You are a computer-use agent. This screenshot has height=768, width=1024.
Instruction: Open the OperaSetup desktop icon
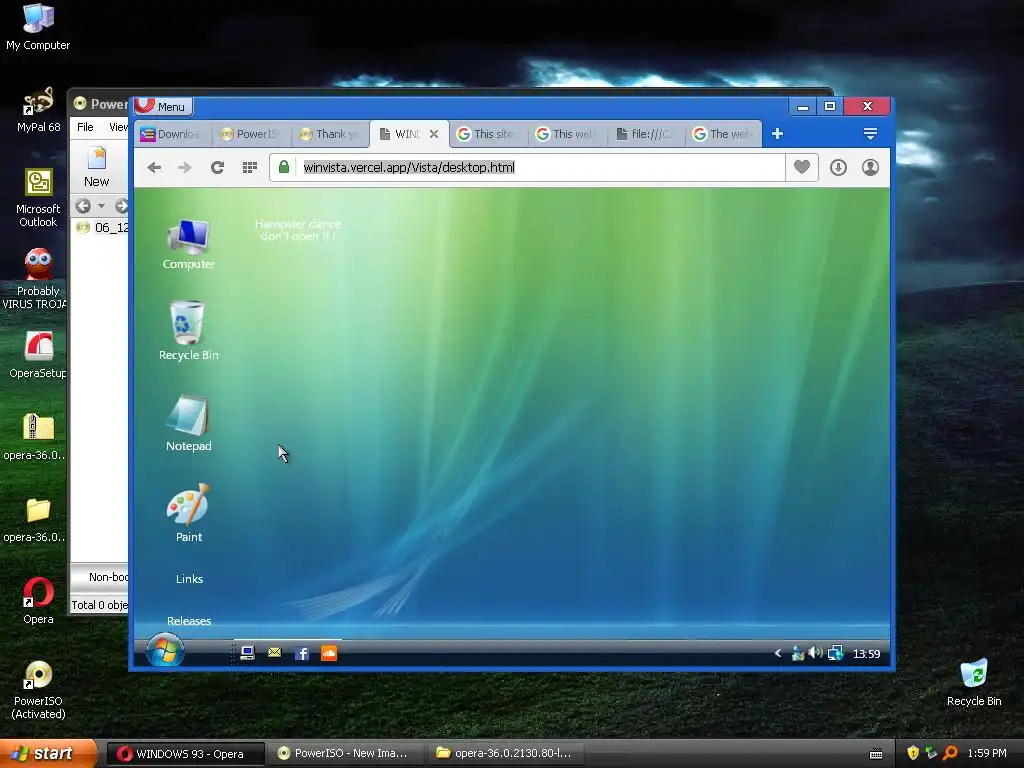click(38, 355)
